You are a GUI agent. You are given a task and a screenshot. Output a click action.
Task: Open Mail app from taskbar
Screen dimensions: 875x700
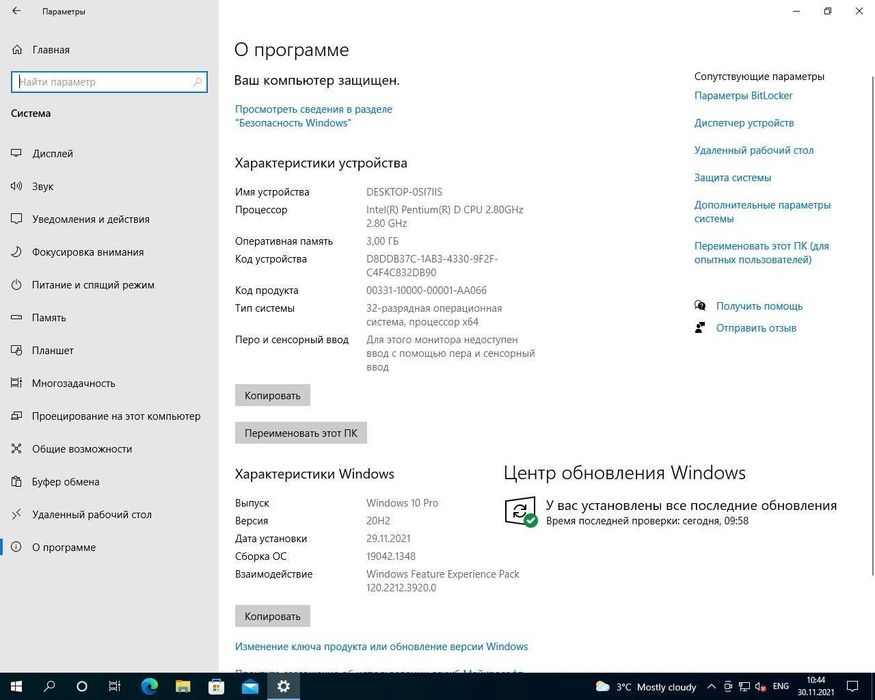click(x=250, y=686)
